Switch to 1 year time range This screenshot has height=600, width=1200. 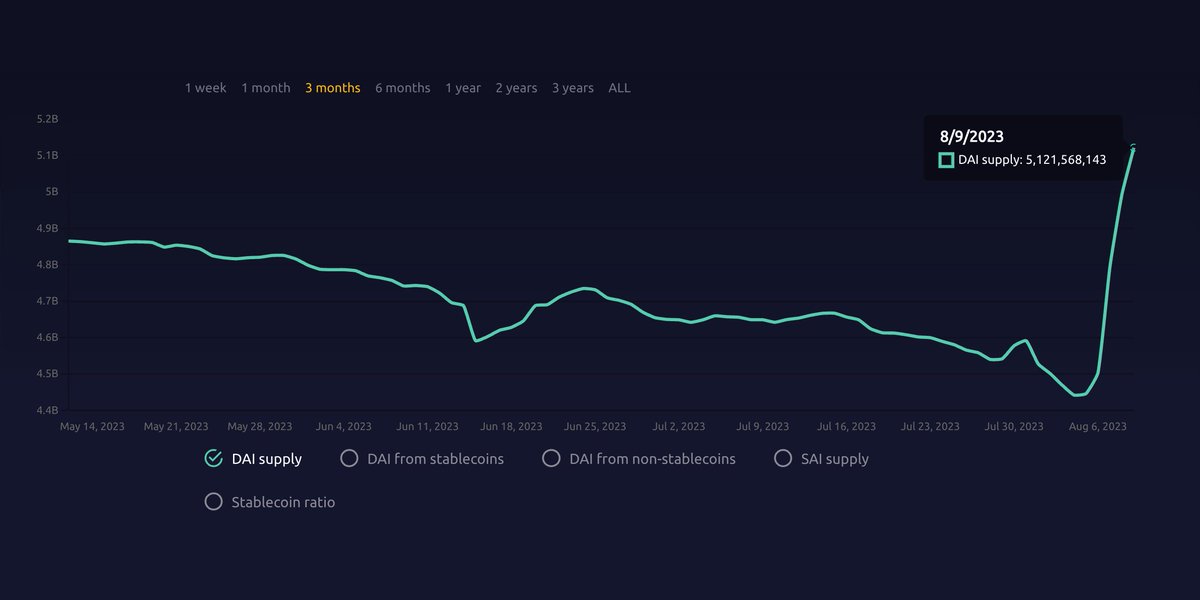point(463,88)
